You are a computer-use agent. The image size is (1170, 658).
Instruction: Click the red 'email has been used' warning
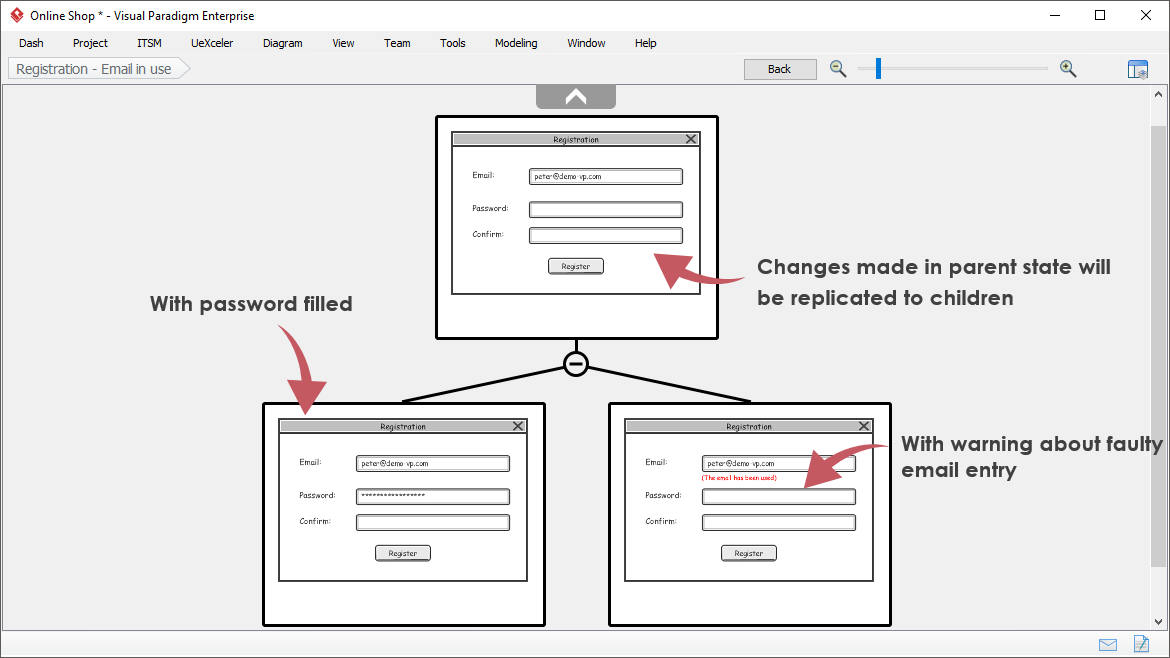pyautogui.click(x=739, y=477)
